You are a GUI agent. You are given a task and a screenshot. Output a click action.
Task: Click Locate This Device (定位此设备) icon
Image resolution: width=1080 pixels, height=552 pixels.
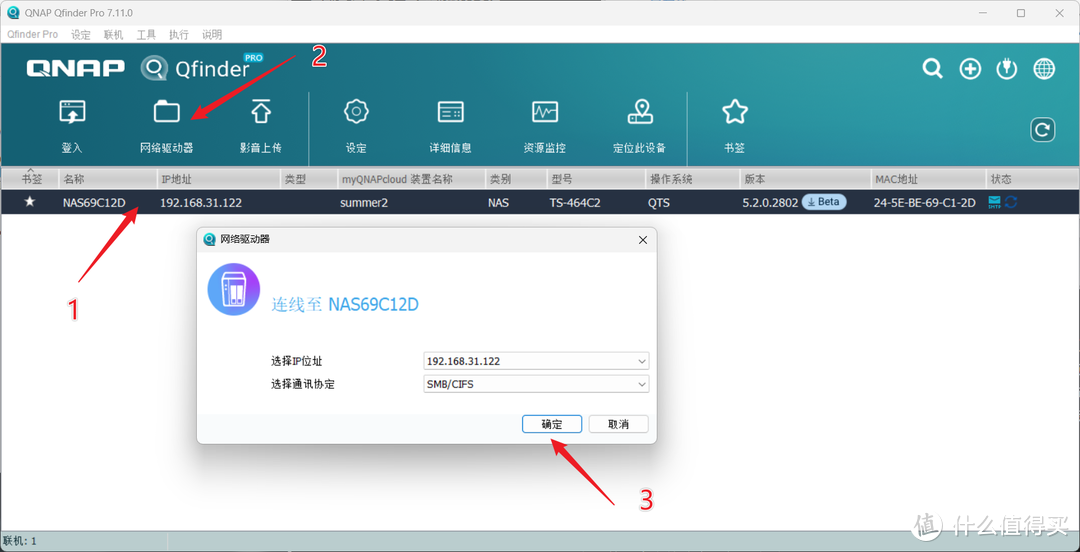coord(640,112)
